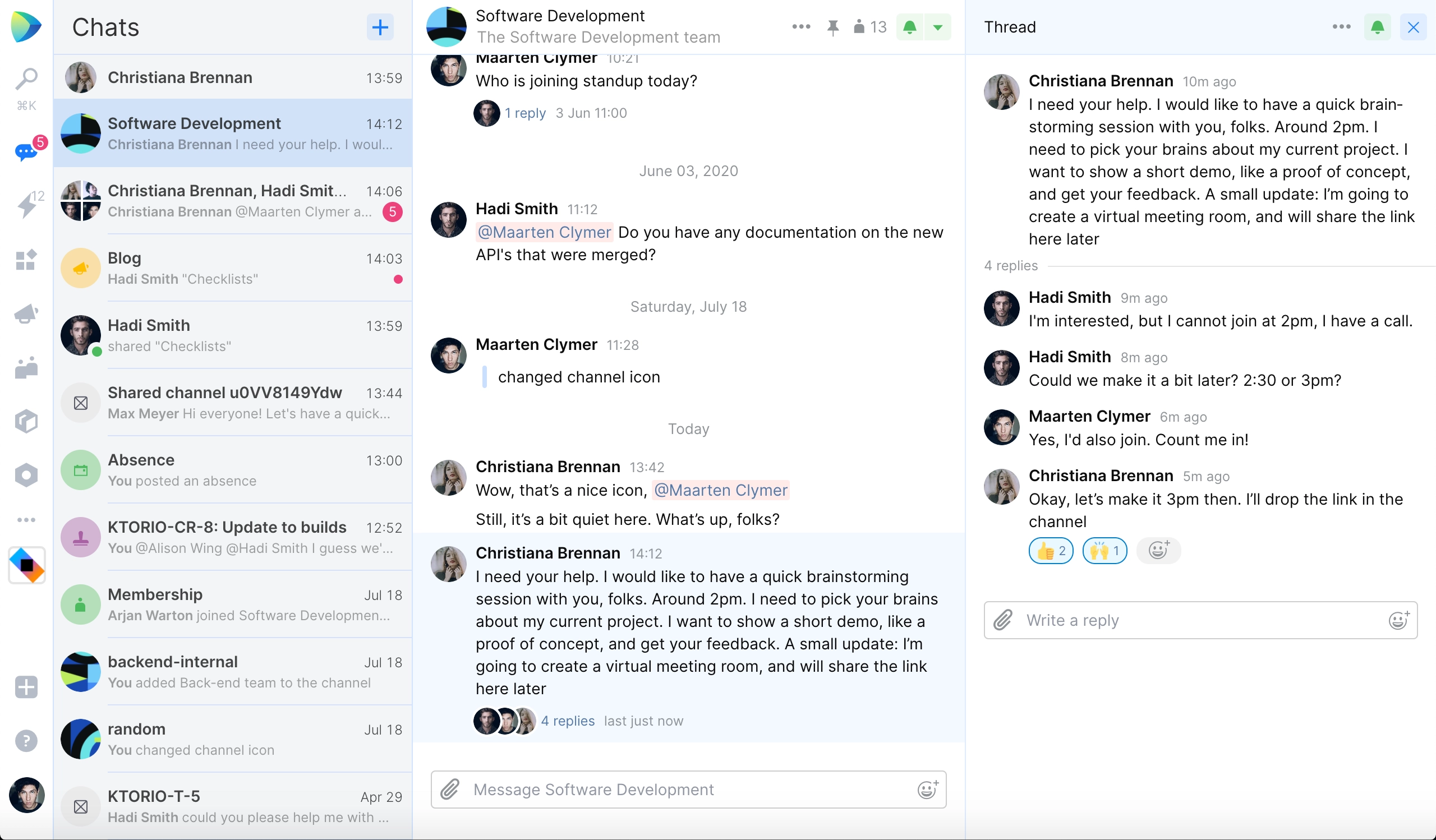
Task: Click the pin icon in the channel header
Action: pyautogui.click(x=833, y=26)
